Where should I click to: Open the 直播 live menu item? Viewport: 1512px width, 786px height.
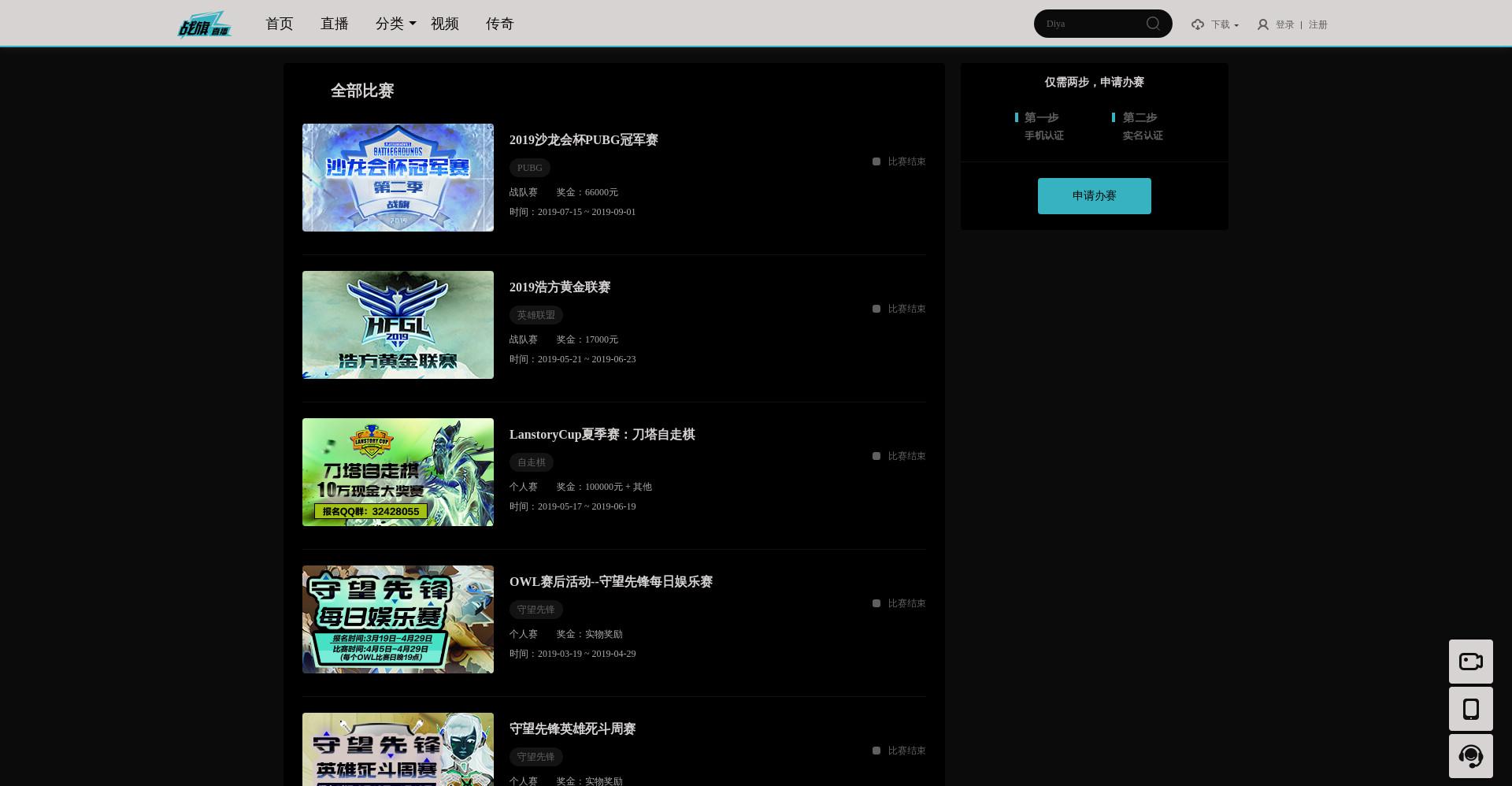click(335, 24)
